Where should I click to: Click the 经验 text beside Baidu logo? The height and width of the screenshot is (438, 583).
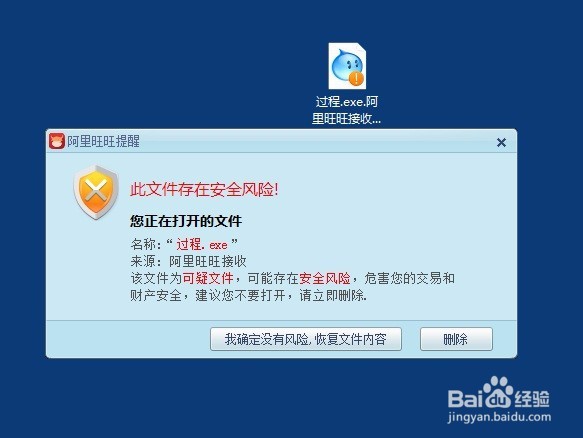tap(532, 399)
